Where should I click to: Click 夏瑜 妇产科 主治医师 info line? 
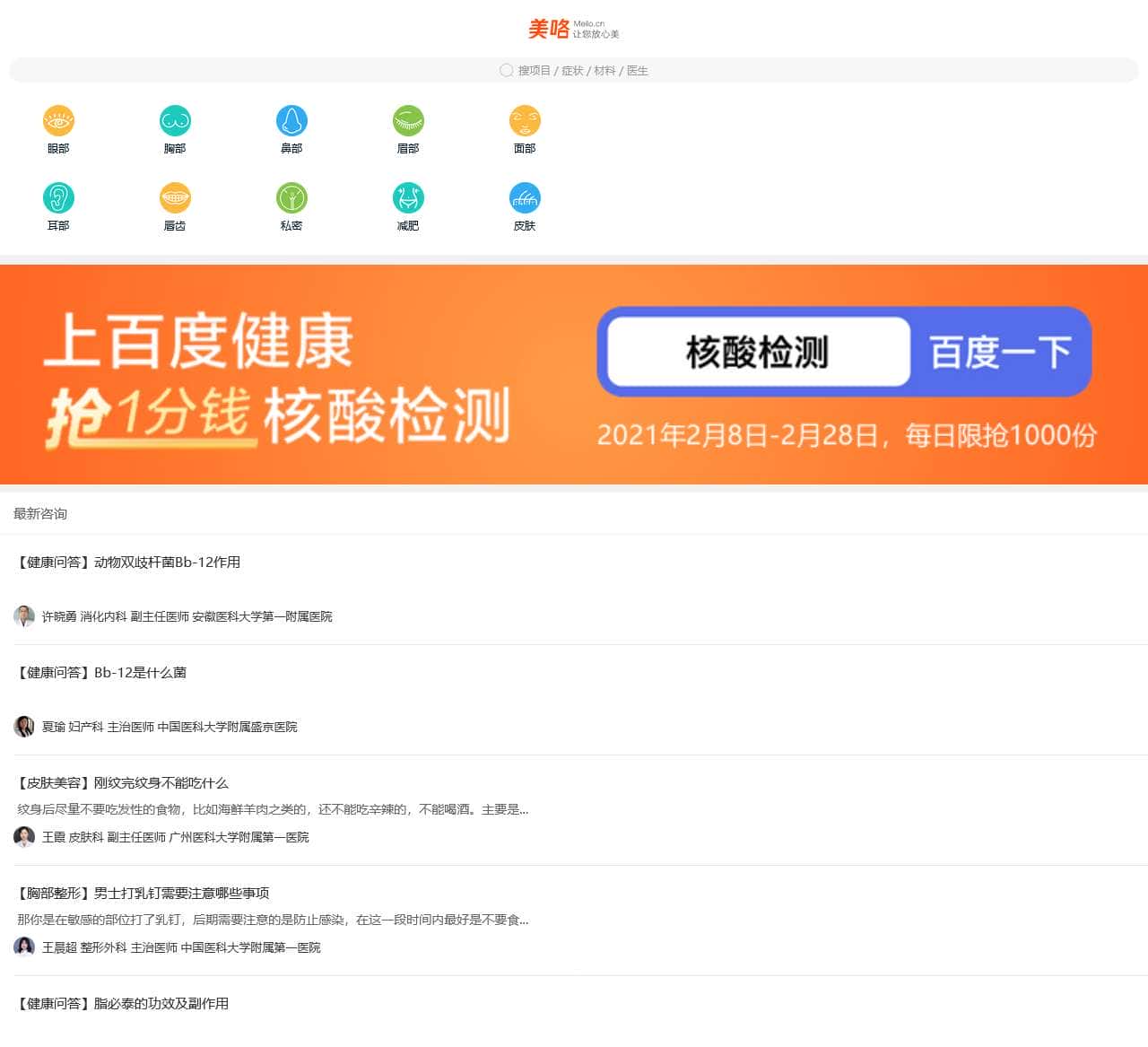pos(170,727)
